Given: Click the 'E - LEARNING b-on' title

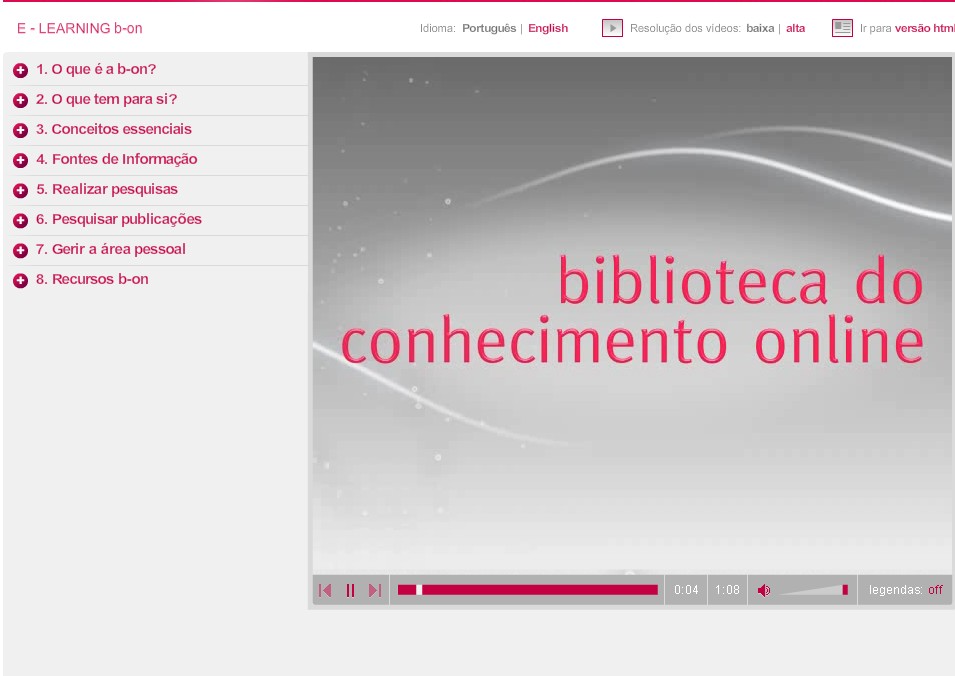Looking at the screenshot, I should [80, 28].
